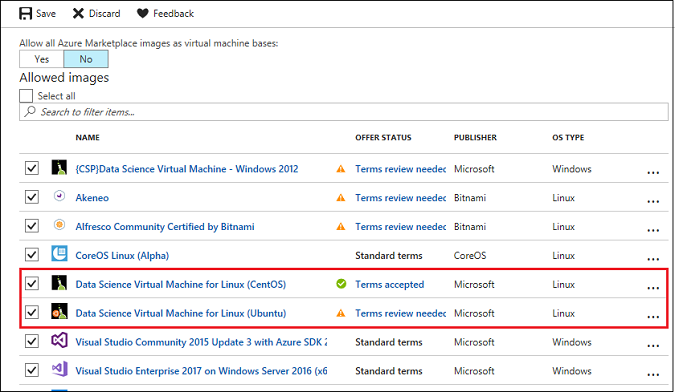Uncheck the Data Science VM Ubuntu checkbox
675x392 pixels.
coord(31,312)
